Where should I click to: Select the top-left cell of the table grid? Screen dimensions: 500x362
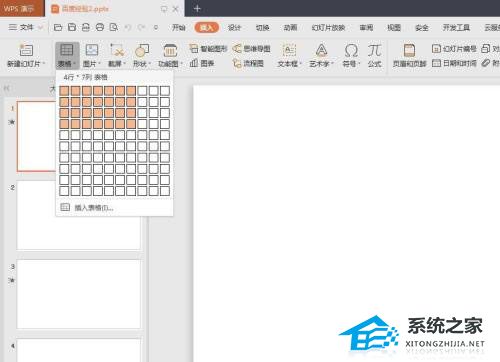click(x=64, y=90)
